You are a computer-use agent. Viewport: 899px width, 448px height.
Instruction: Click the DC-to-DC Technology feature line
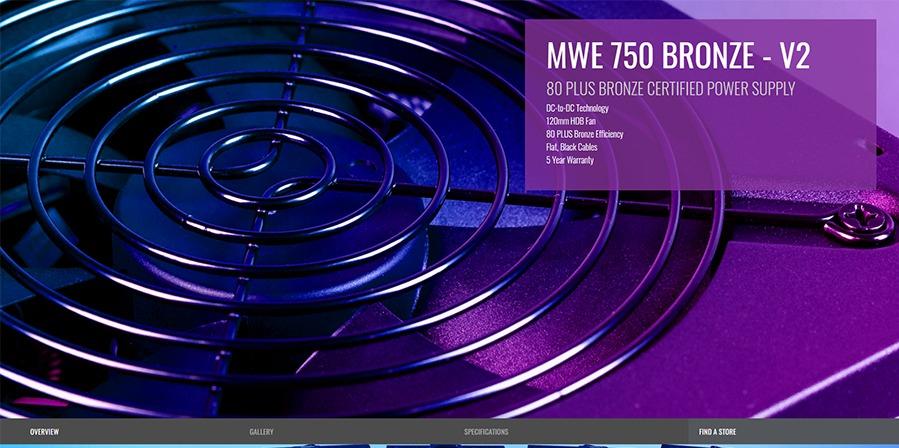pyautogui.click(x=577, y=108)
